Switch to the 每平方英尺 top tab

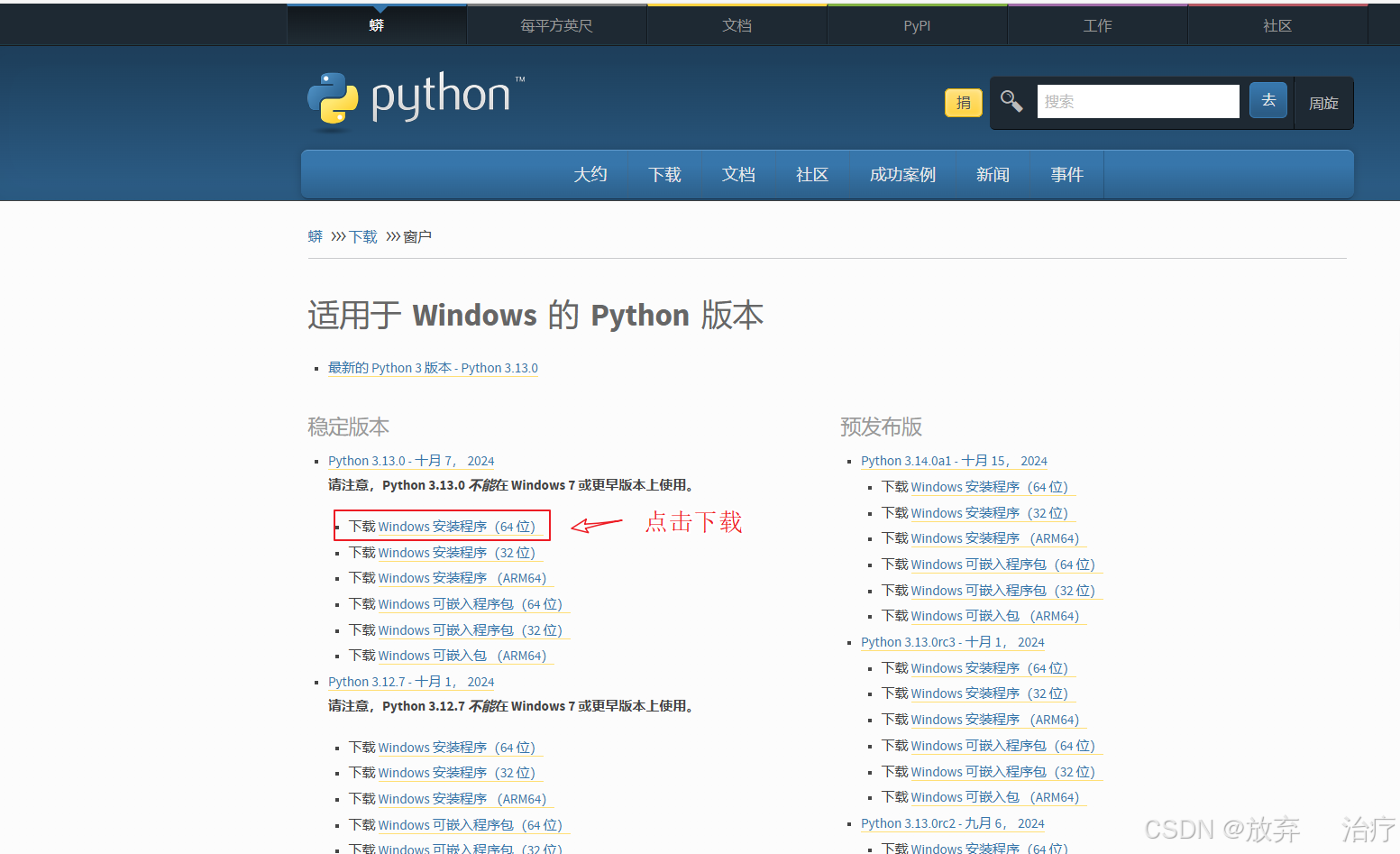point(556,25)
